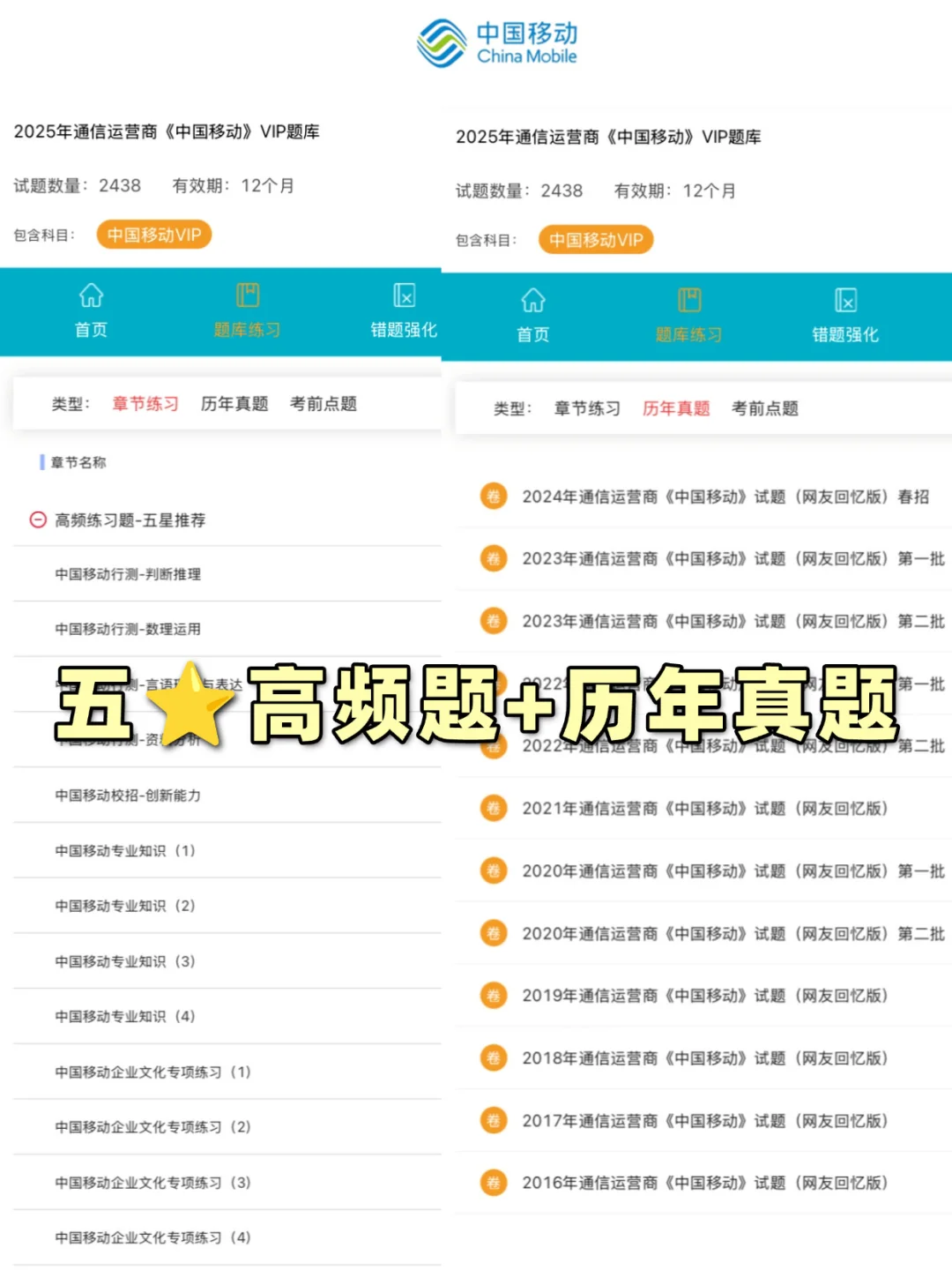
Task: Click paper icon beside 2020年 第二批 exam
Action: pos(493,933)
